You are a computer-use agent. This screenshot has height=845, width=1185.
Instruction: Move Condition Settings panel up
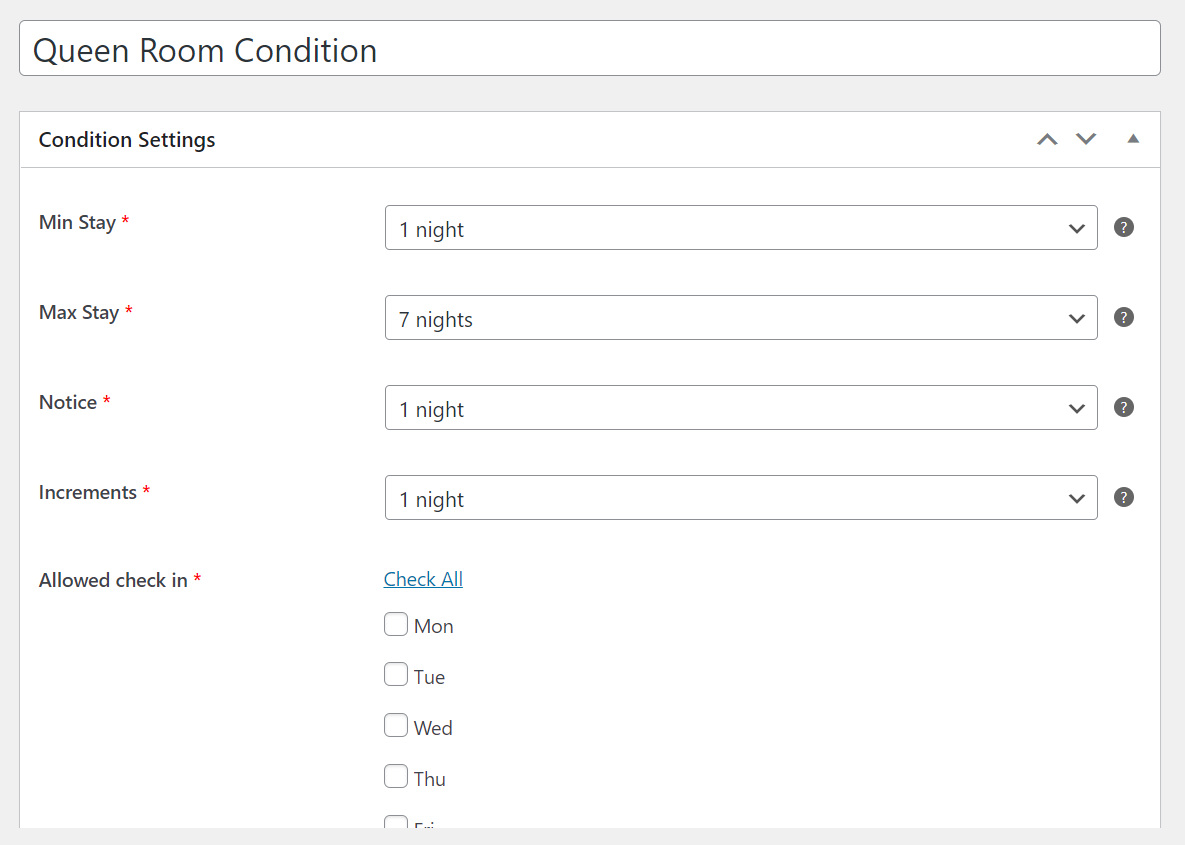click(1047, 139)
